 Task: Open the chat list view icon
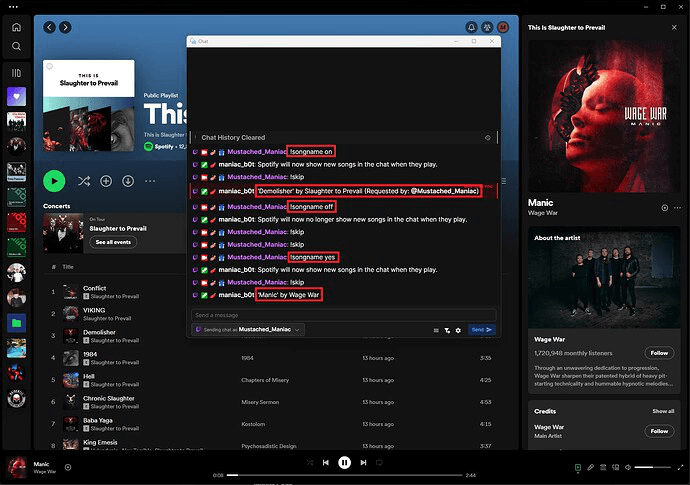[436, 330]
